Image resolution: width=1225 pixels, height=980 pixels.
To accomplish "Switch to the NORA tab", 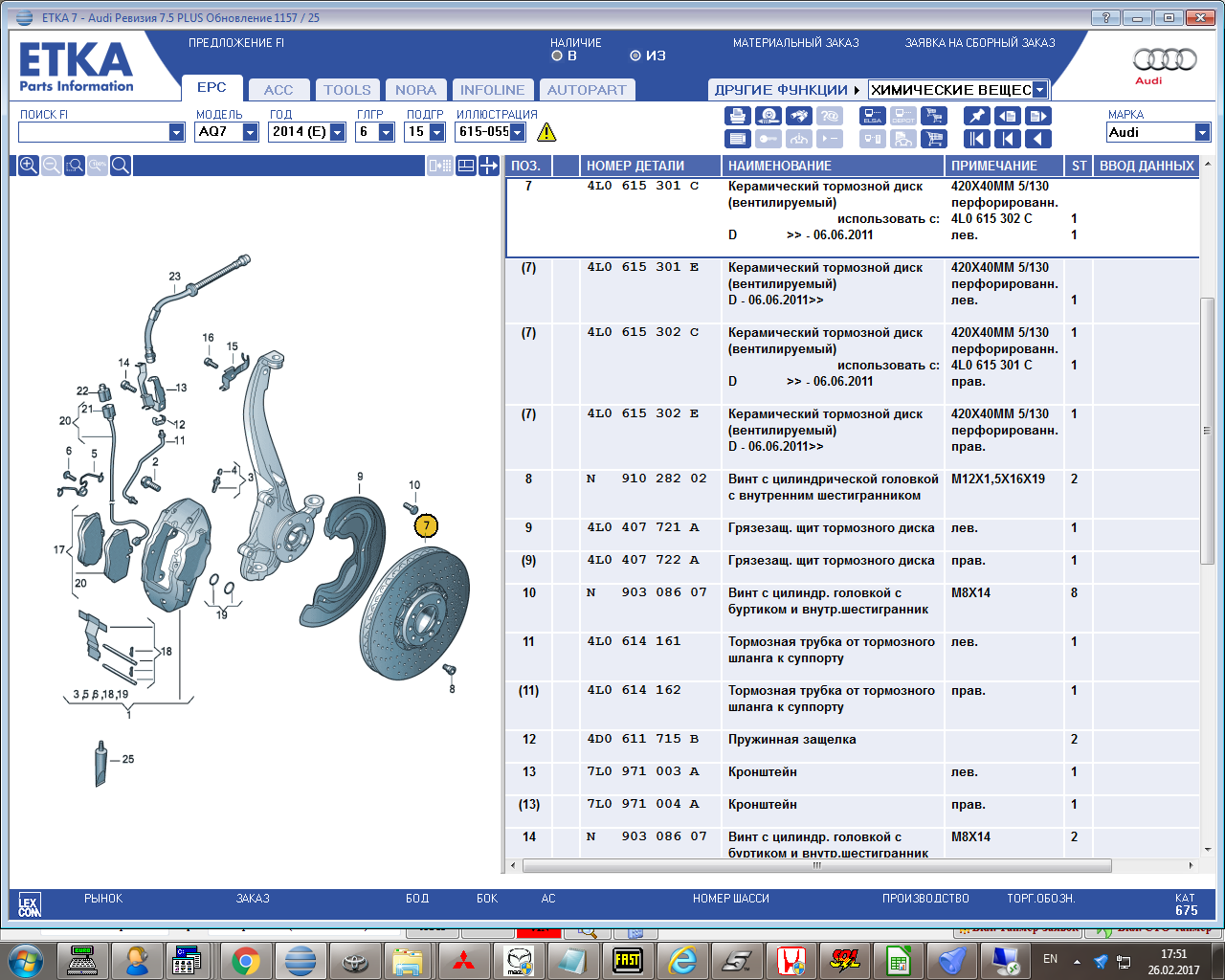I will pyautogui.click(x=415, y=90).
